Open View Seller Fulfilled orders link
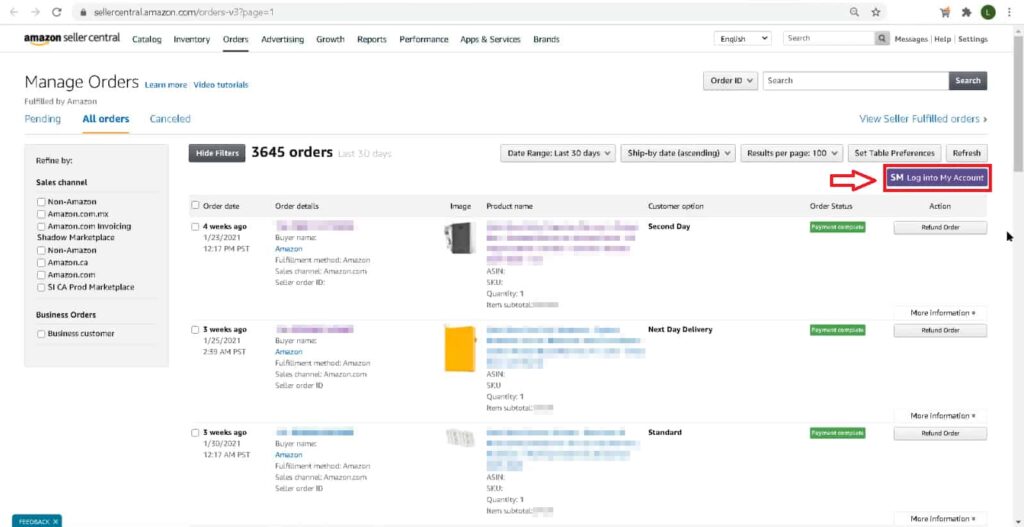This screenshot has height=527, width=1024. tap(923, 119)
